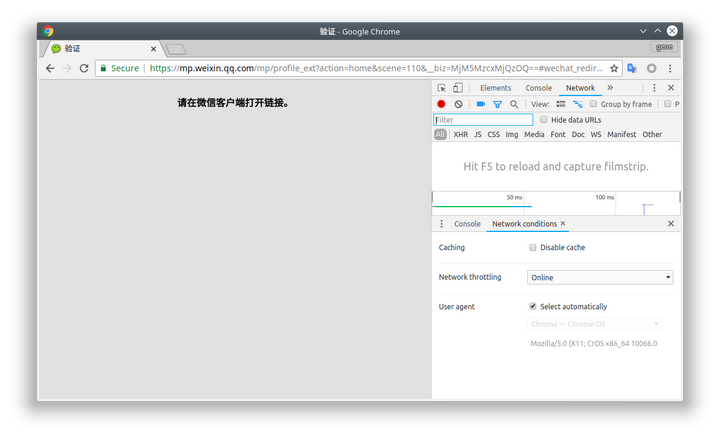Open the Google Translate extension icon

[632, 68]
